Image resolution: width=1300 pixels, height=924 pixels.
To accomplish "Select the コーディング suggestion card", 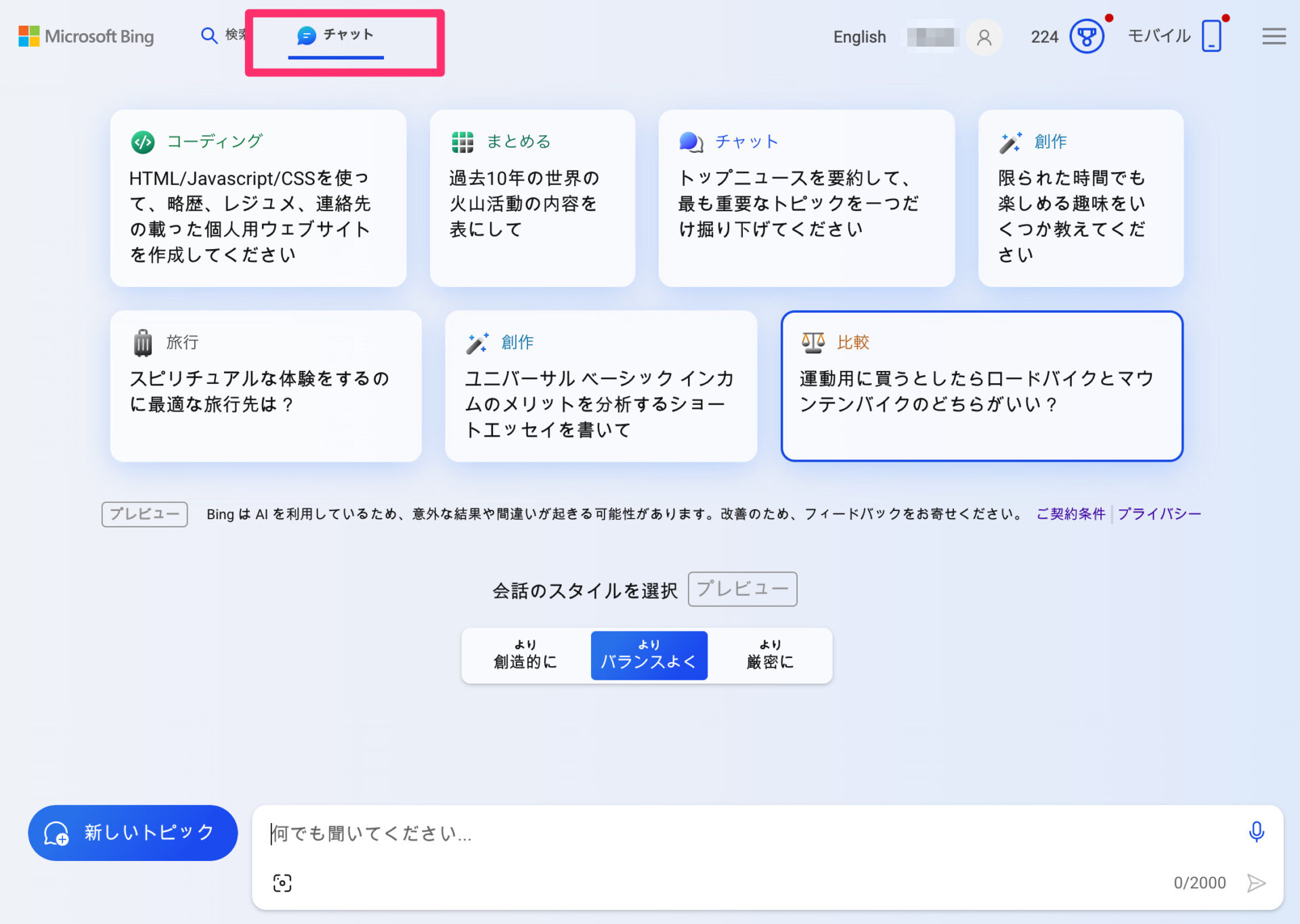I will coord(258,198).
